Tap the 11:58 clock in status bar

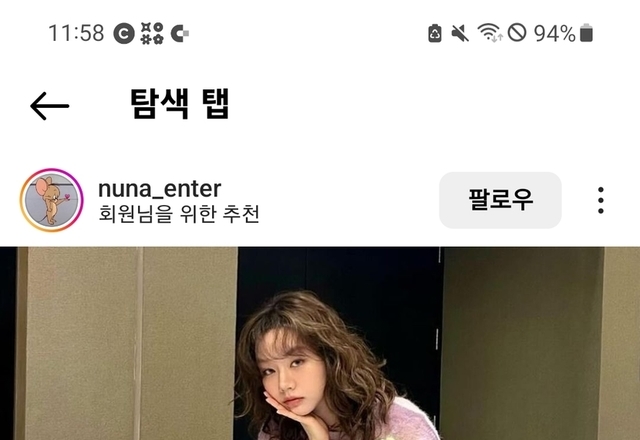(x=76, y=33)
